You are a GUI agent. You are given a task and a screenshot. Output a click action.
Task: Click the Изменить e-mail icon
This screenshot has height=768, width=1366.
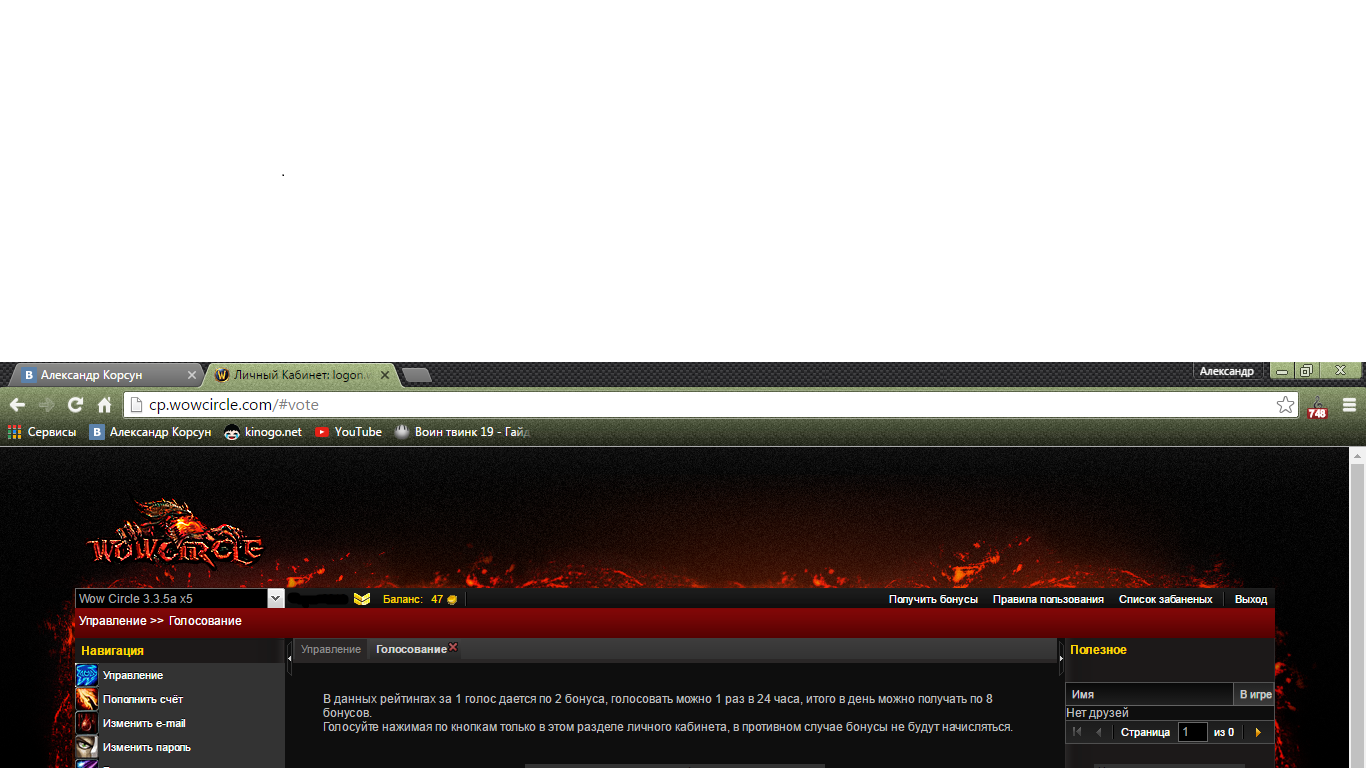click(x=87, y=723)
